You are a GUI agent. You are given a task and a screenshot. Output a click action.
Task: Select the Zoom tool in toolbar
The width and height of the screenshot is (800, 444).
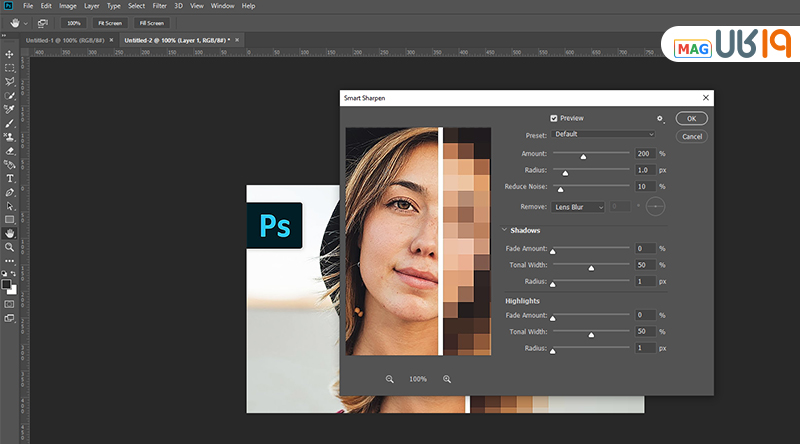click(10, 246)
